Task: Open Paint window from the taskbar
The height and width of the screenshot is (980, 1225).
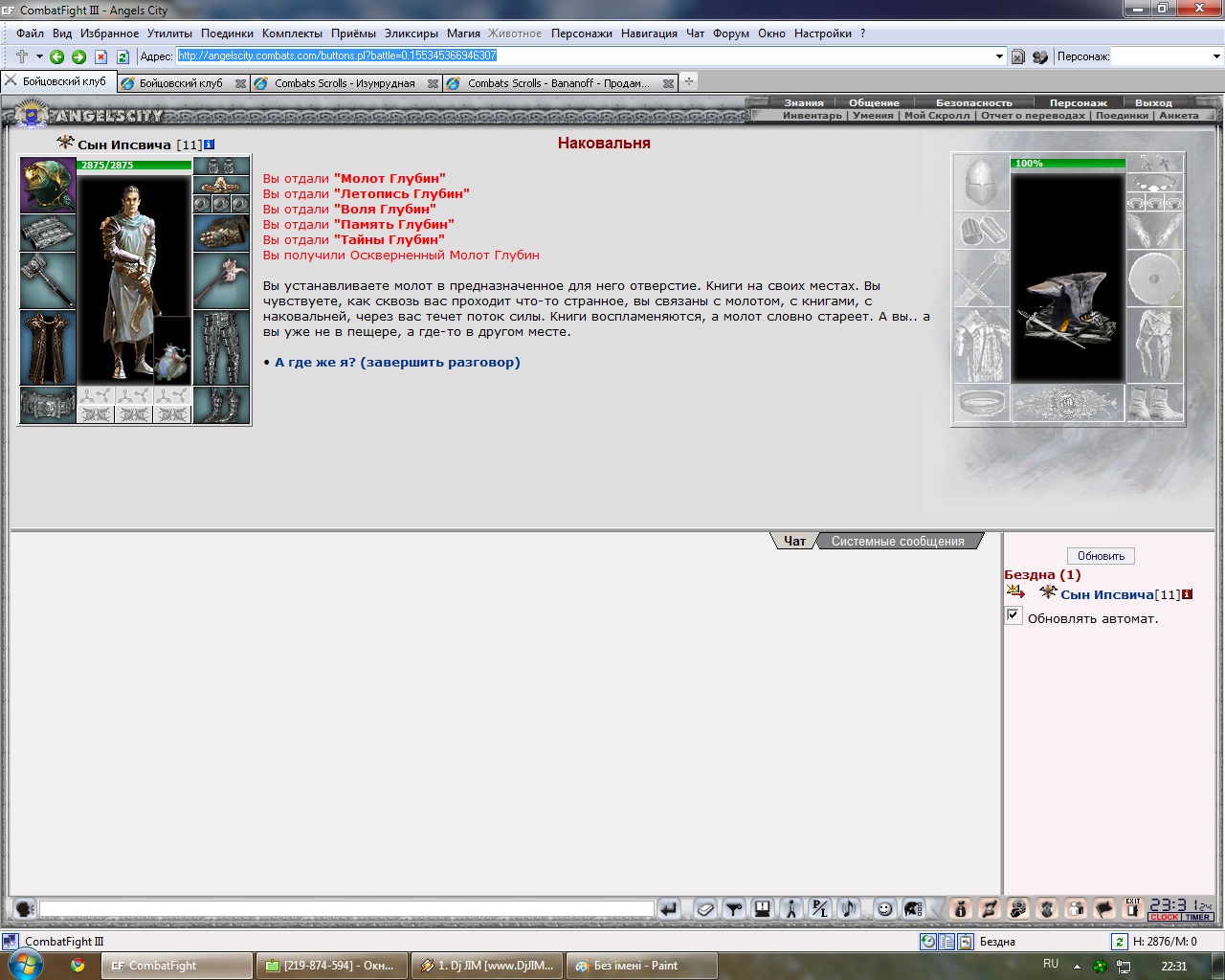Action: [641, 966]
